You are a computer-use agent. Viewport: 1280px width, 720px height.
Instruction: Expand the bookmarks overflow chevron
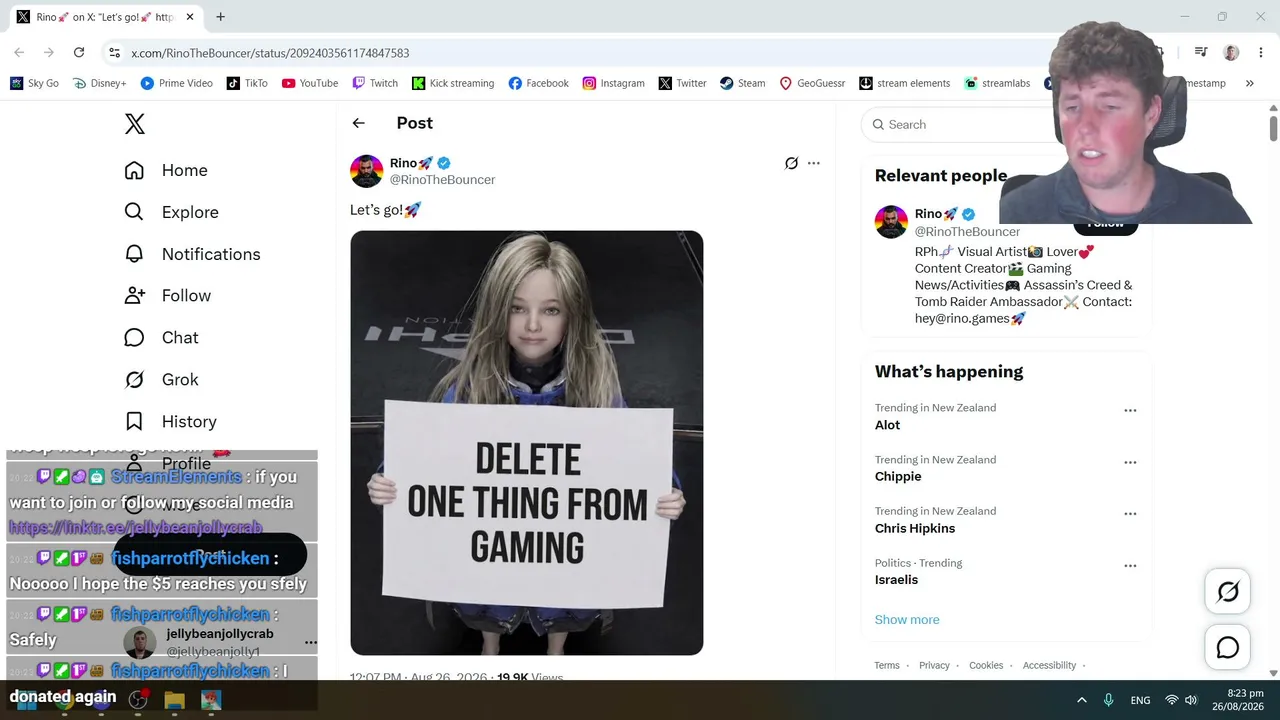click(x=1249, y=83)
